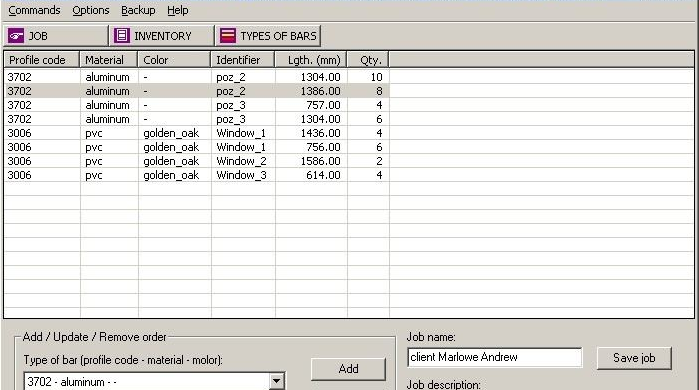
Task: Click 'golden_oak' in the Window_2 row
Action: click(x=171, y=161)
